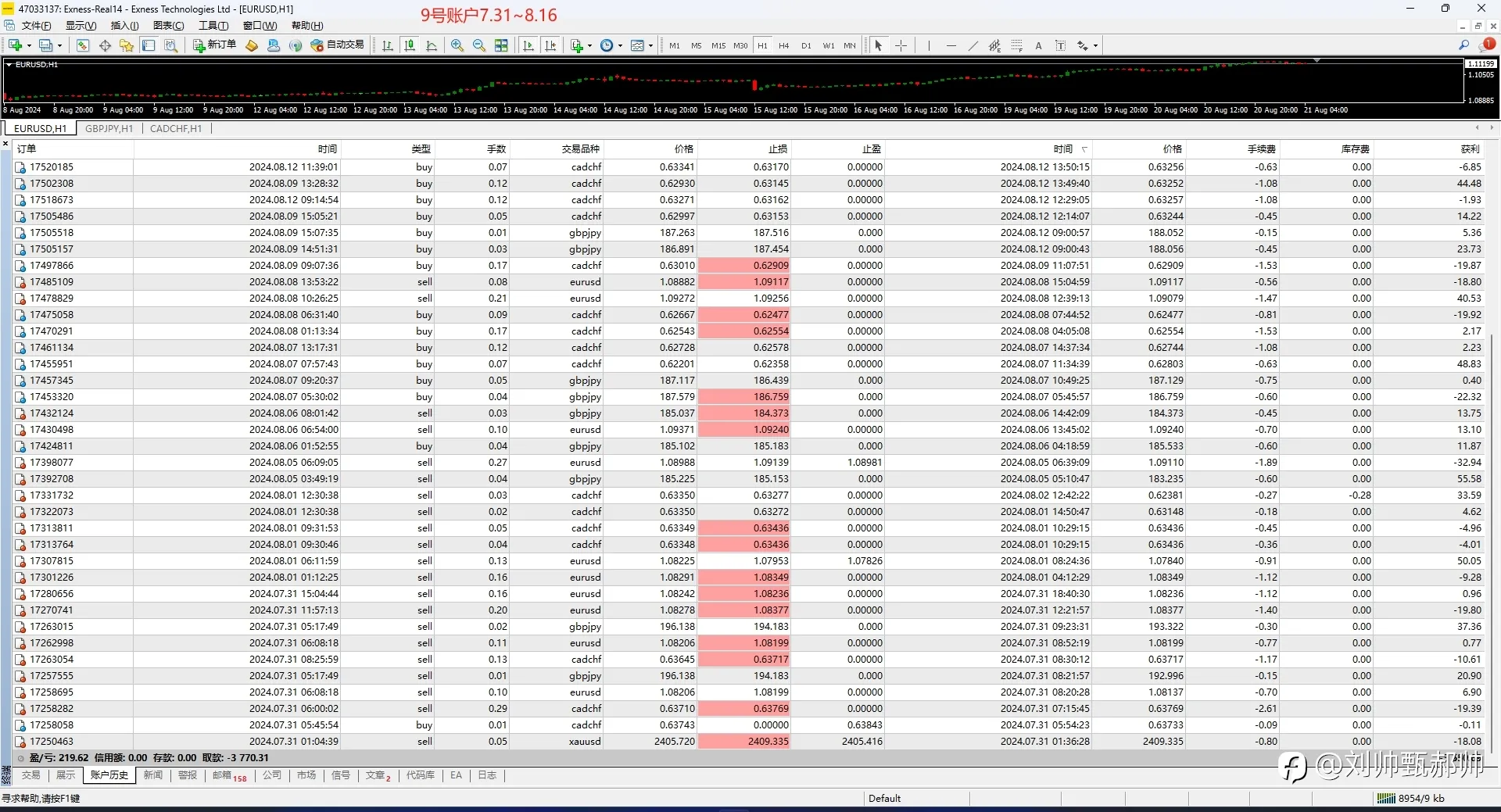Select the crosshair tool
The height and width of the screenshot is (812, 1501).
(x=901, y=45)
